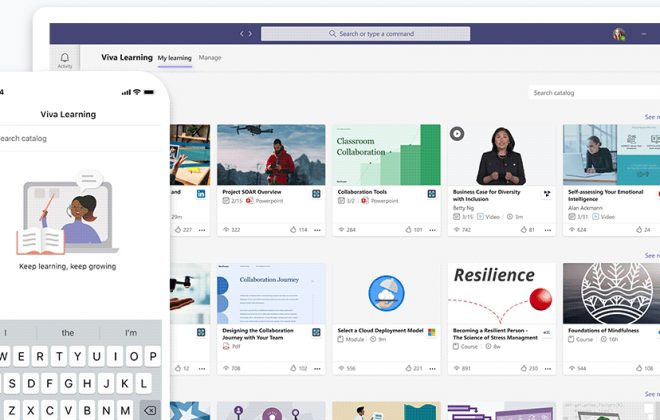Screen dimensions: 660x420
Task: Like the Self-assessing Your Emotional Intelligence card
Action: pyautogui.click(x=639, y=229)
